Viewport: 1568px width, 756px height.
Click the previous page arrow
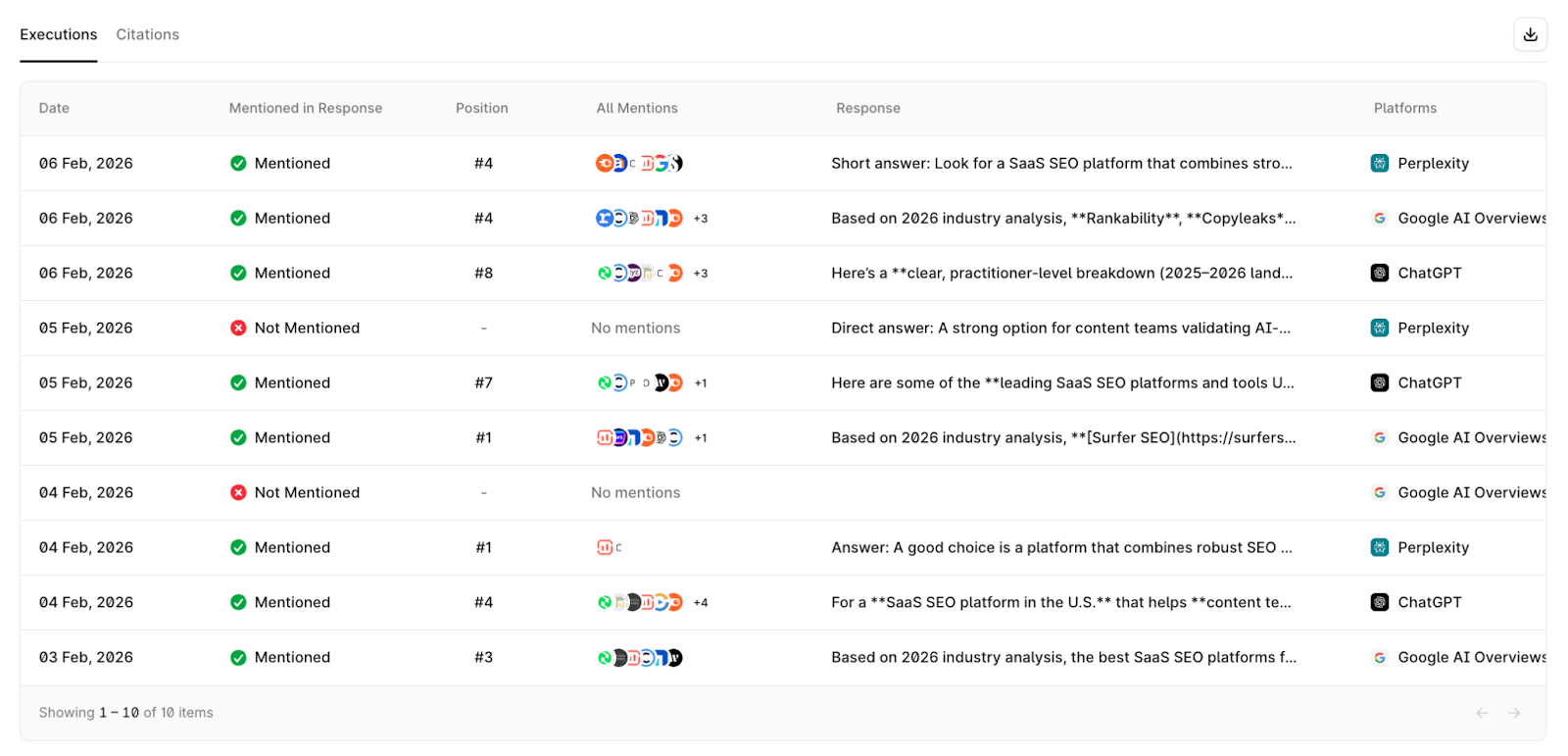pyautogui.click(x=1482, y=713)
